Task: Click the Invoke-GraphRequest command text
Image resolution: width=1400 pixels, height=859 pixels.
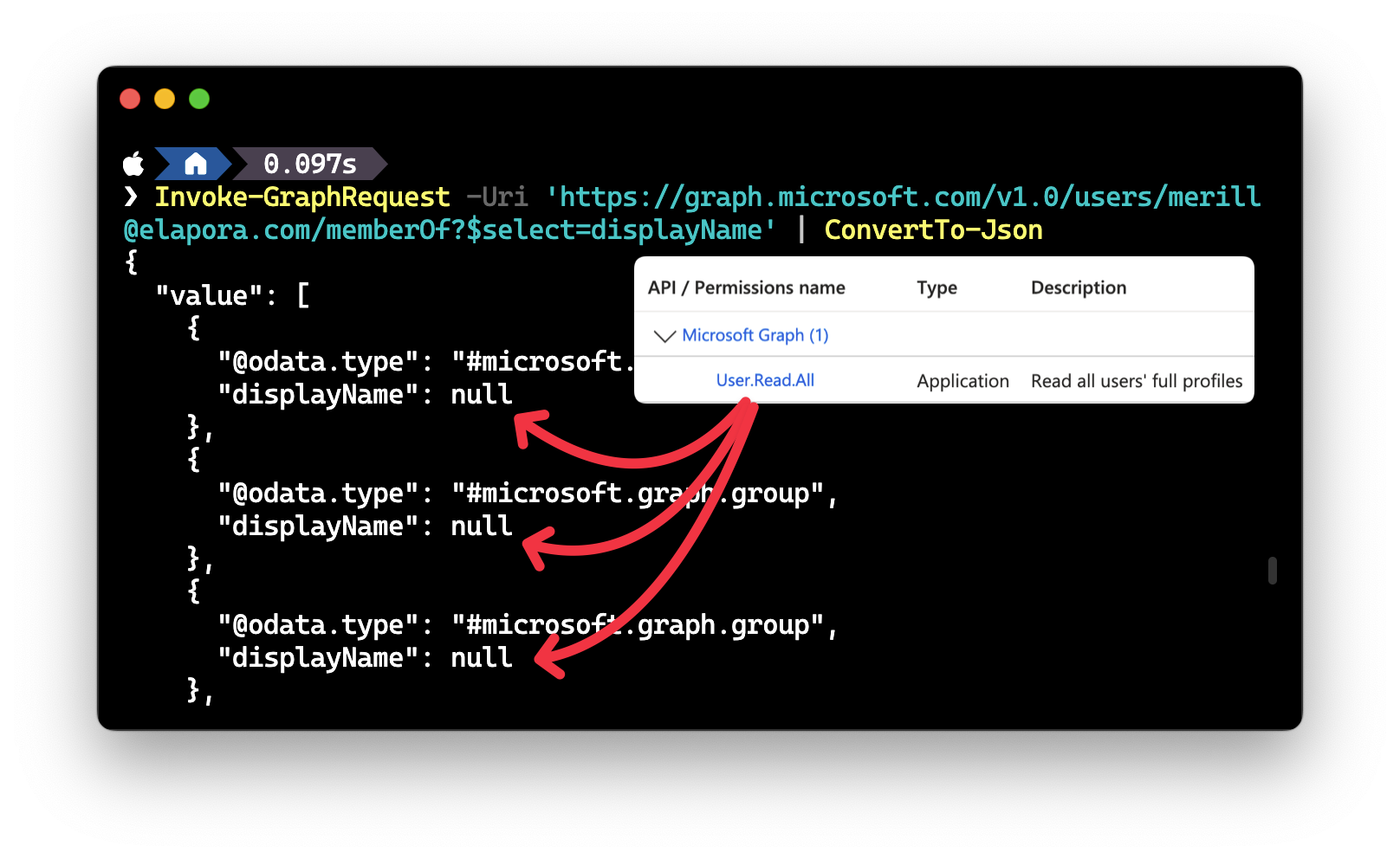Action: (302, 197)
